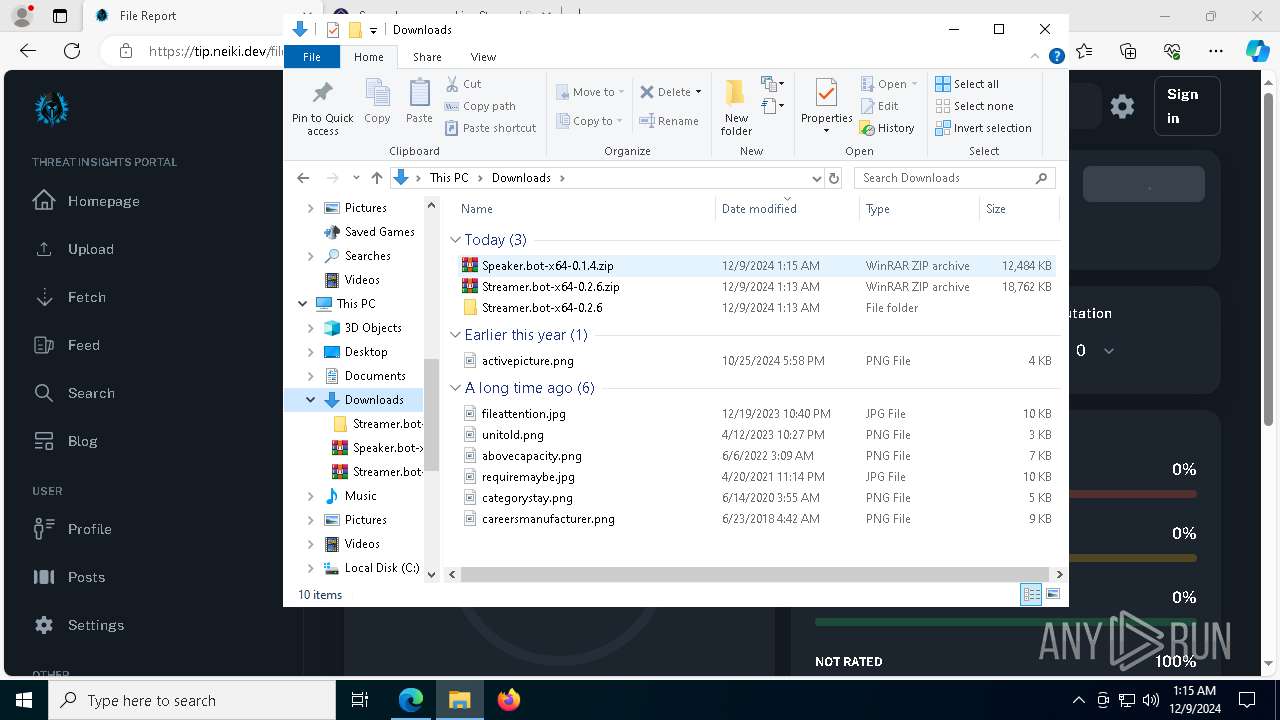
Task: Collapse the Earlier this year group
Action: tap(455, 335)
